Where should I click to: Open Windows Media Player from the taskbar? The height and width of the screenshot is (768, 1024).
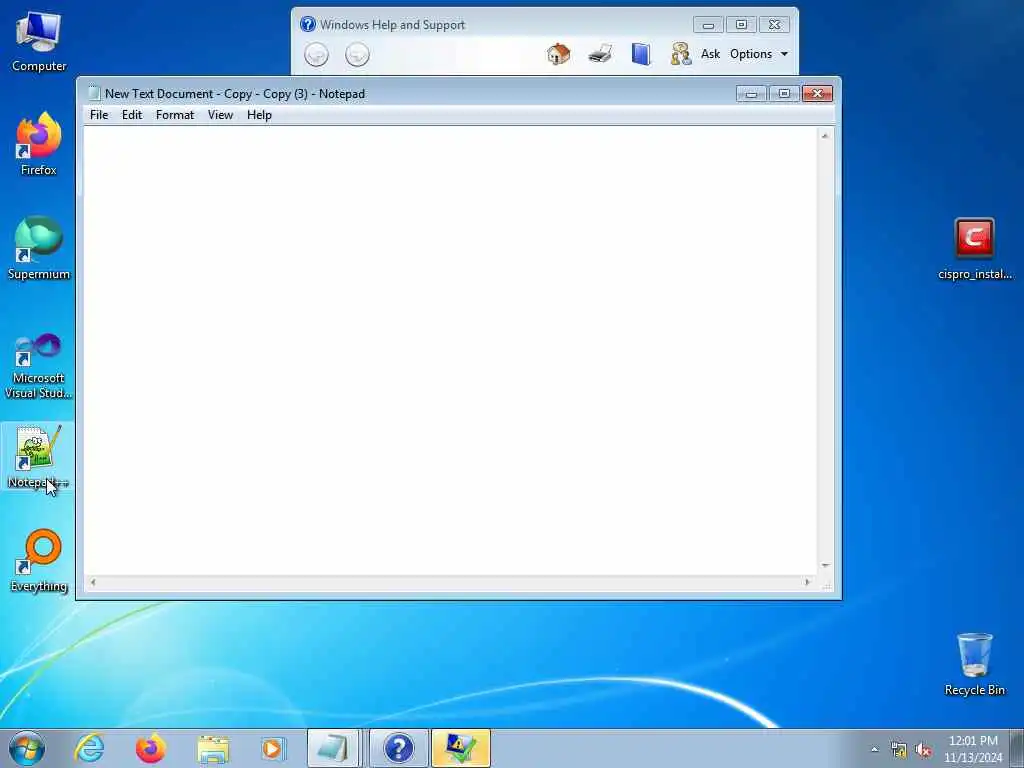(273, 748)
